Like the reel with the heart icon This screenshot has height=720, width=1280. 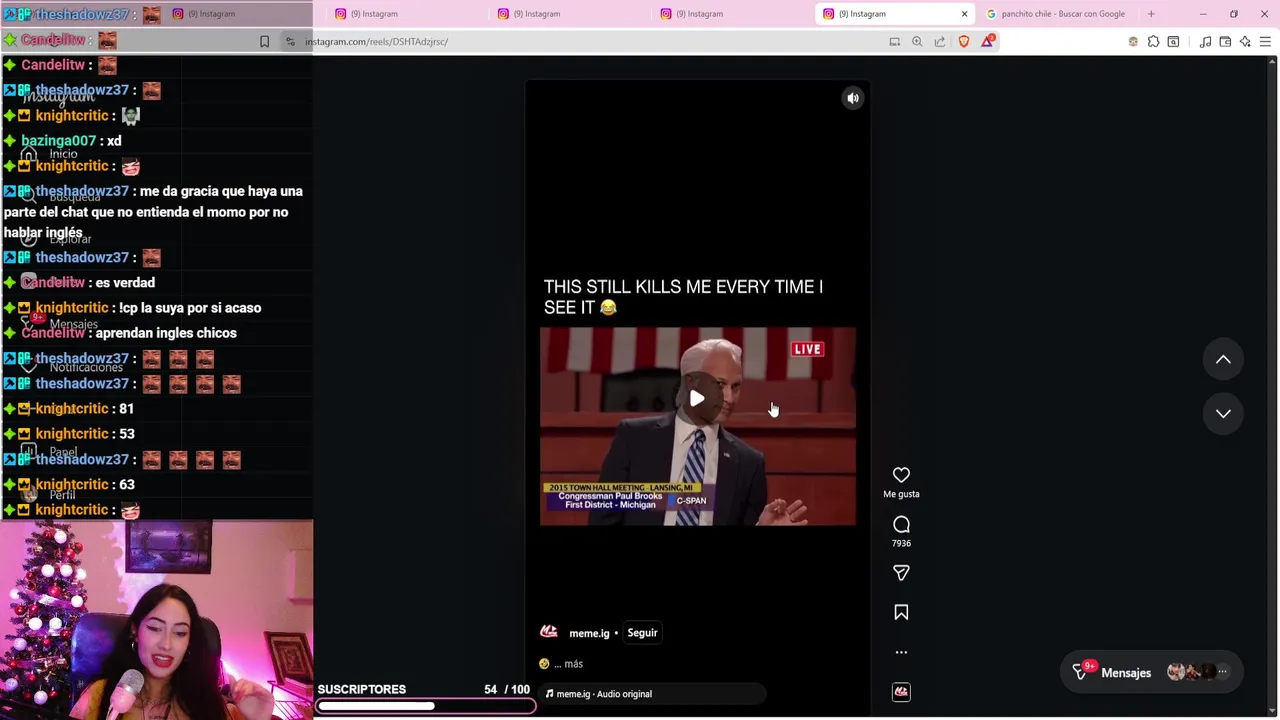901,475
